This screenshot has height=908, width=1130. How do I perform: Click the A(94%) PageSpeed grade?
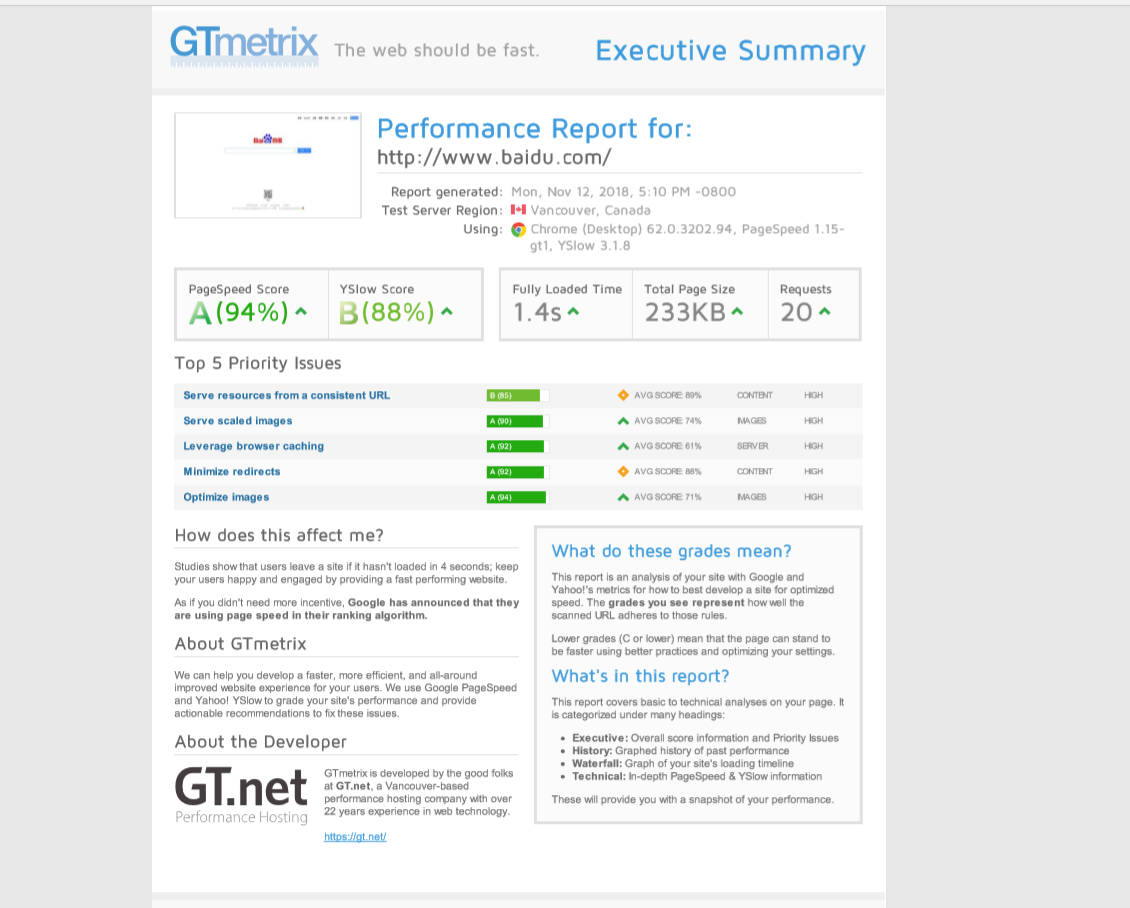[239, 312]
